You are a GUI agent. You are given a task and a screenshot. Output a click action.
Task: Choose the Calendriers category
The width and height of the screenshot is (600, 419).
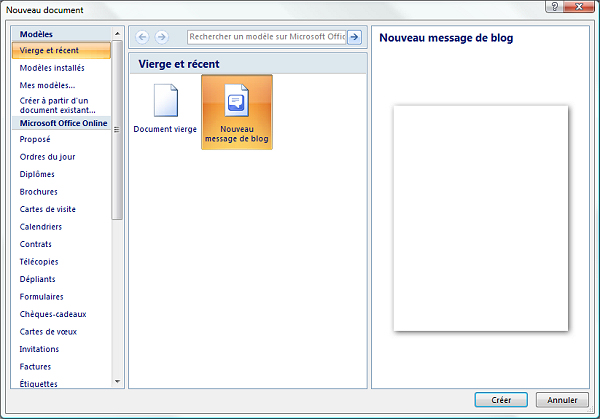click(x=41, y=227)
